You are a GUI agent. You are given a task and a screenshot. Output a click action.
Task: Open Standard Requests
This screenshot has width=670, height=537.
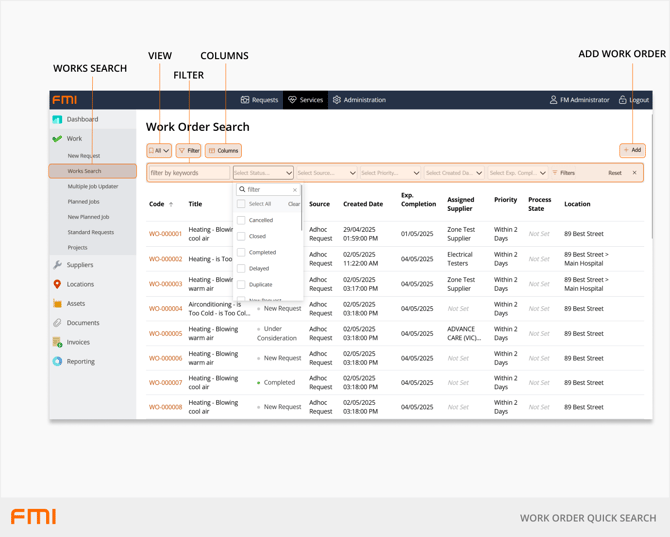tap(91, 232)
